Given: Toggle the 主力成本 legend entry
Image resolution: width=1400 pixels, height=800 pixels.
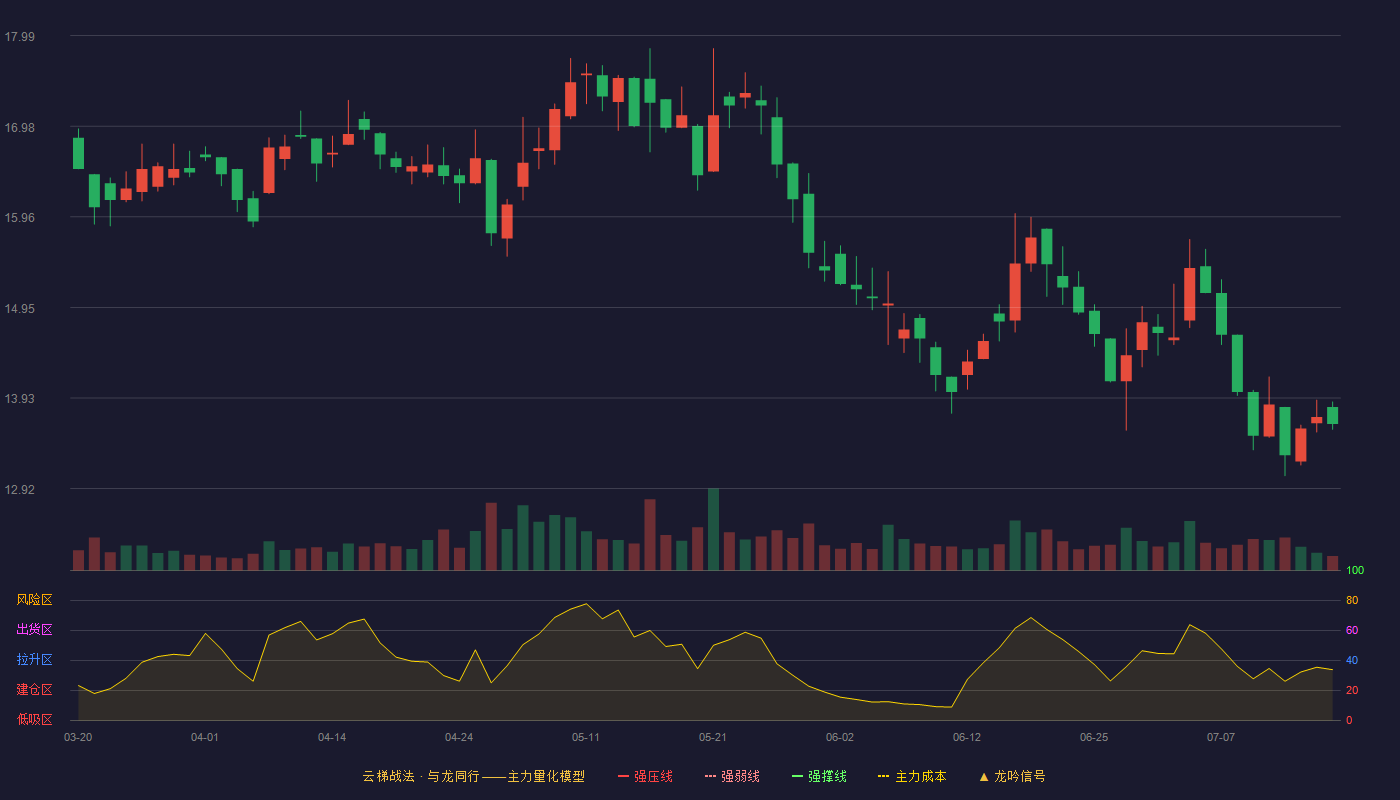Looking at the screenshot, I should click(912, 776).
